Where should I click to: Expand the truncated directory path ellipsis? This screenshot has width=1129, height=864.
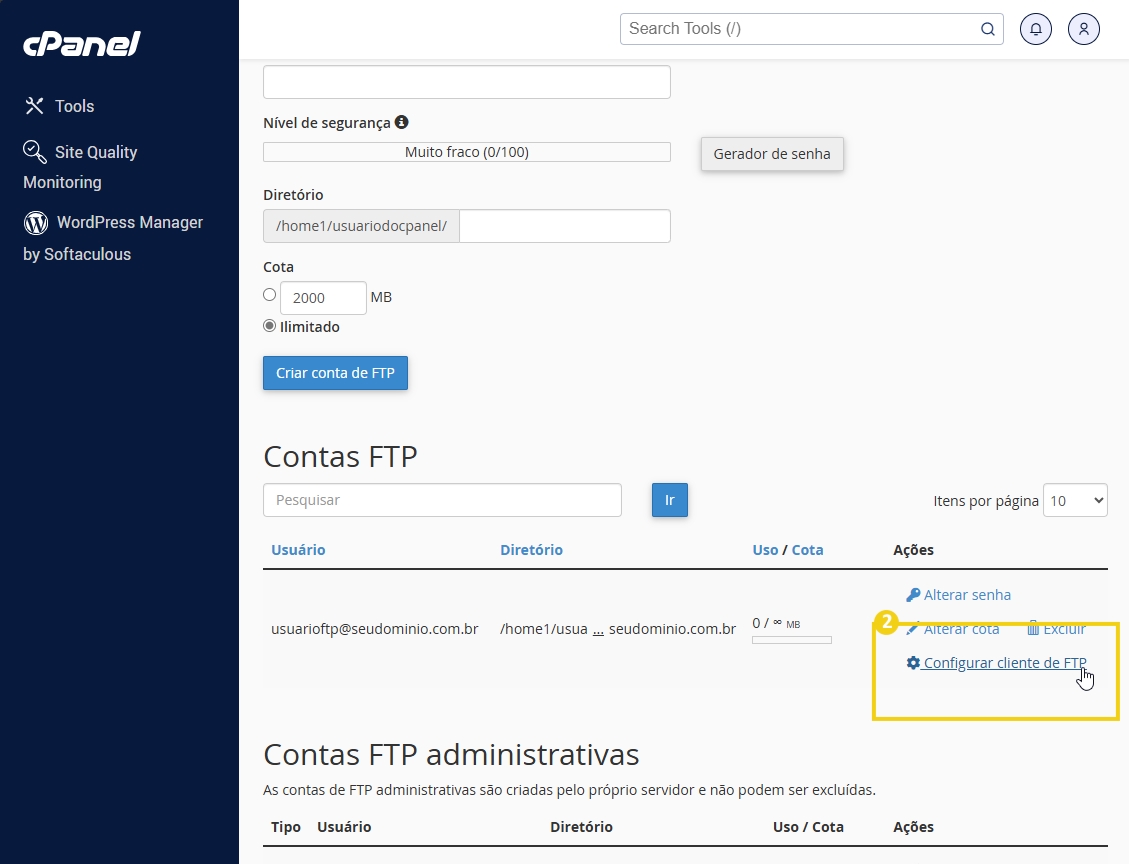click(598, 630)
